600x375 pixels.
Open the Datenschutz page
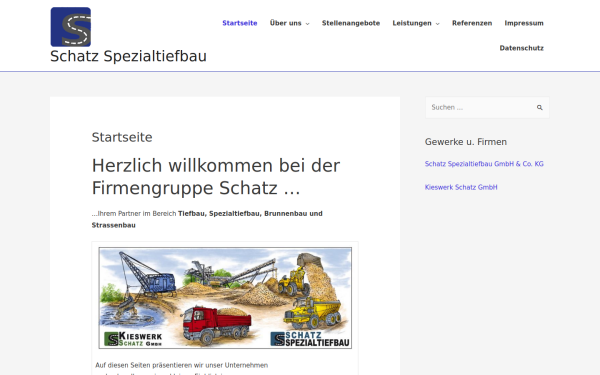[522, 48]
